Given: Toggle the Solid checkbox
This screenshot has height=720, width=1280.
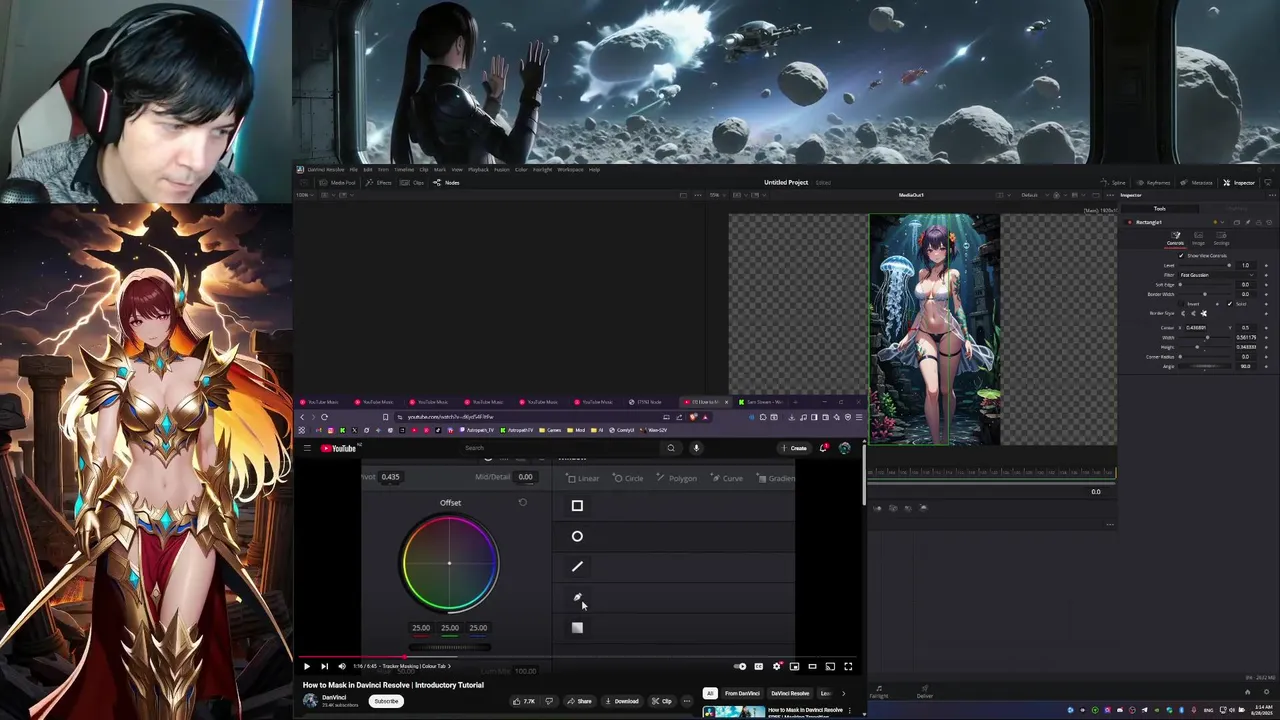Looking at the screenshot, I should click(x=1229, y=304).
